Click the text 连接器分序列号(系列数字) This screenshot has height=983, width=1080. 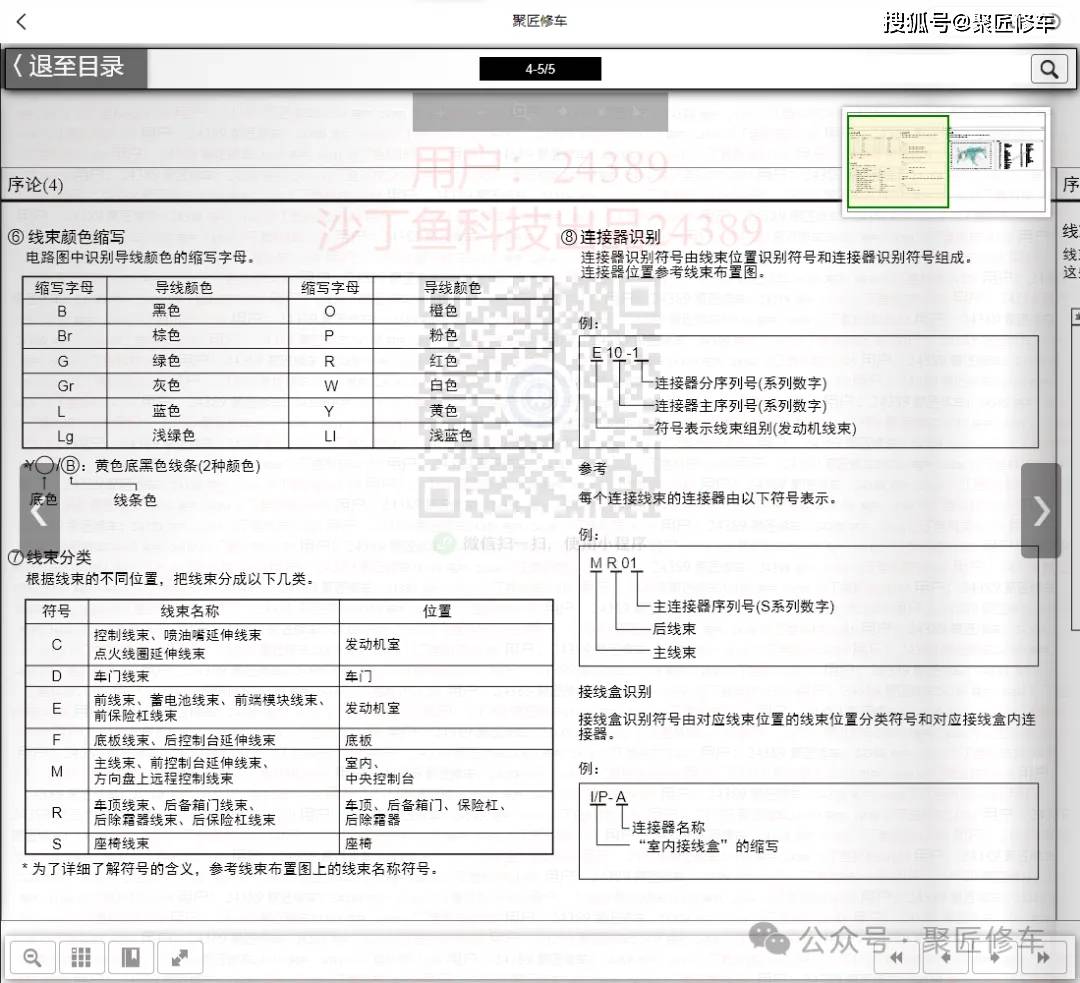(740, 383)
